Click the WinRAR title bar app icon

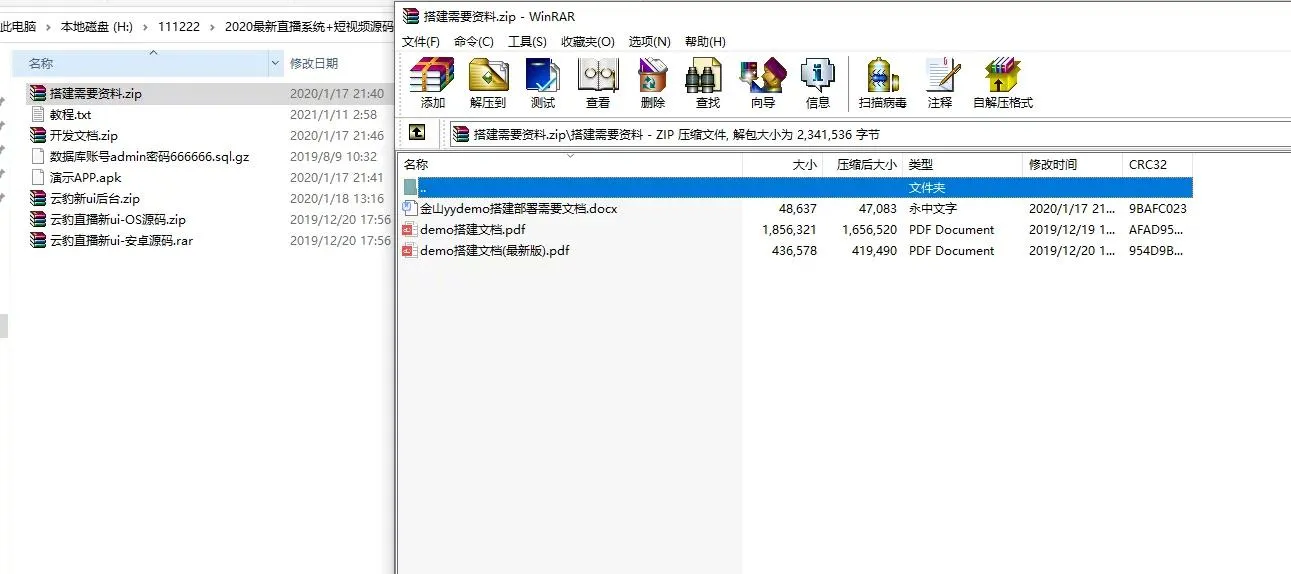tap(410, 16)
